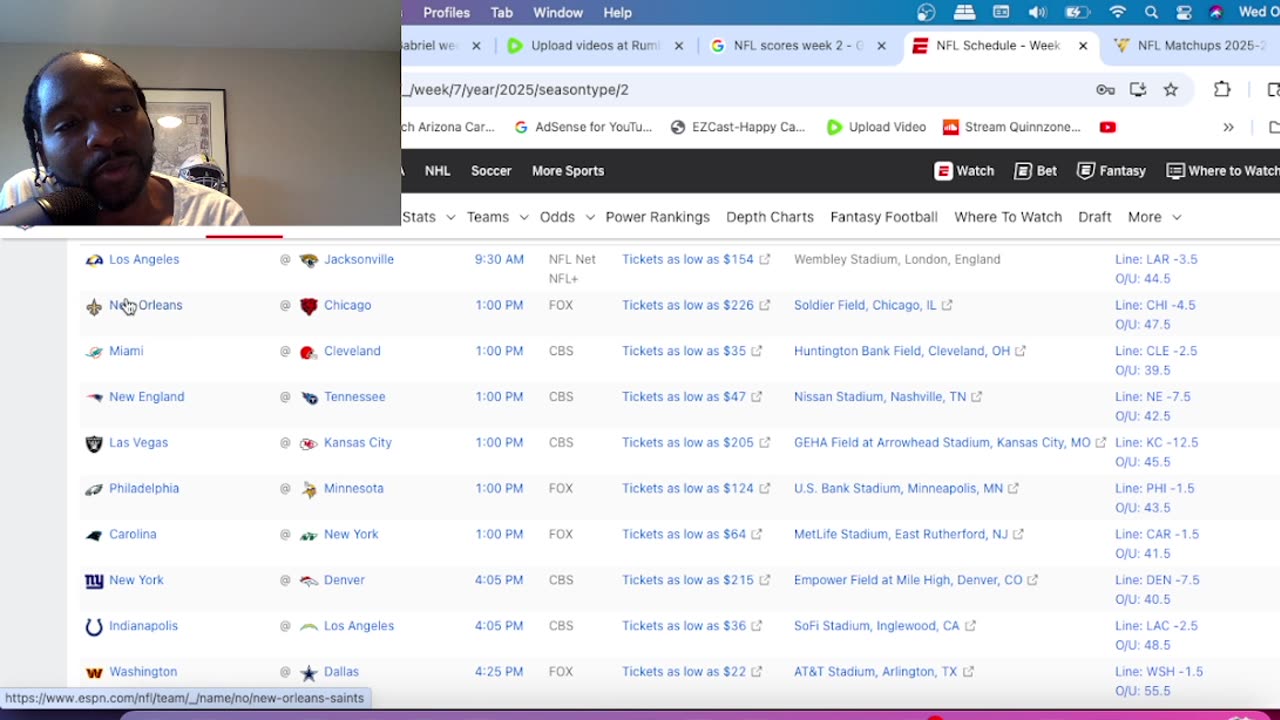Screen dimensions: 1280x720
Task: Expand the Stats dropdown chevron
Action: tap(450, 217)
